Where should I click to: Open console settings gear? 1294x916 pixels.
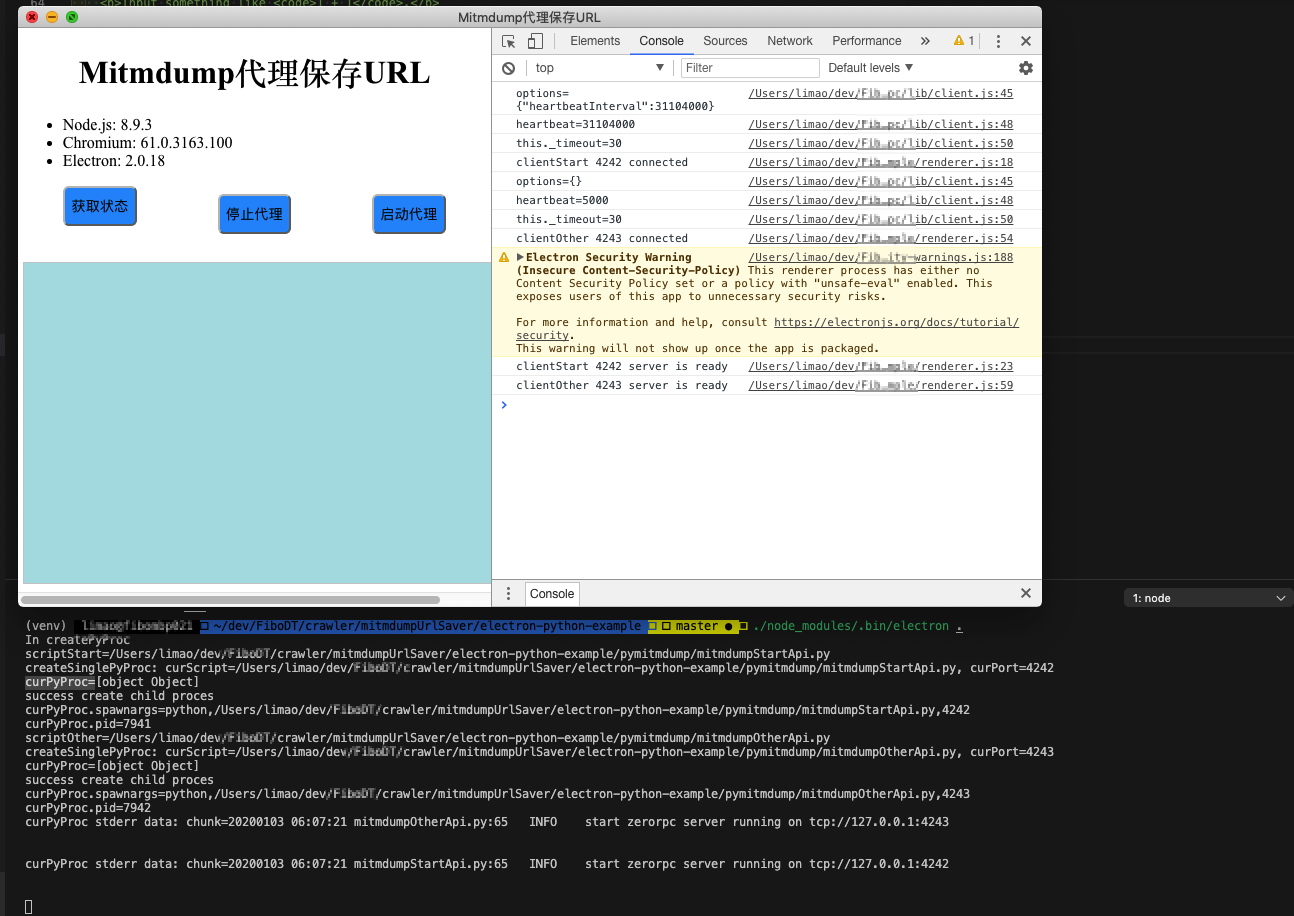point(1026,68)
